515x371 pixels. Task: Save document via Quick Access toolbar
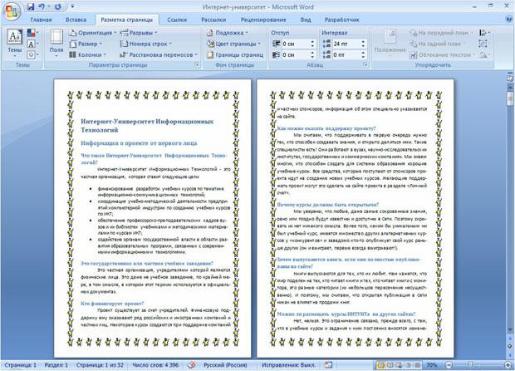[x=31, y=7]
